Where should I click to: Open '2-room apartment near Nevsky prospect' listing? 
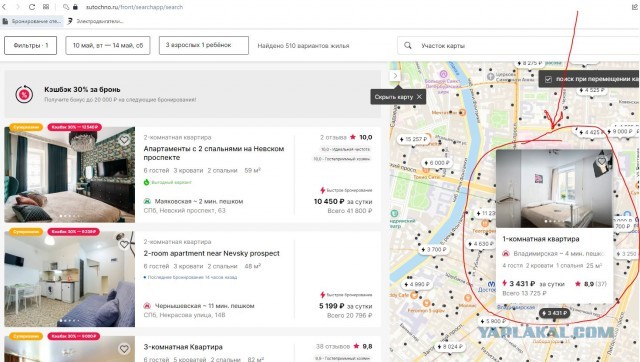point(211,253)
